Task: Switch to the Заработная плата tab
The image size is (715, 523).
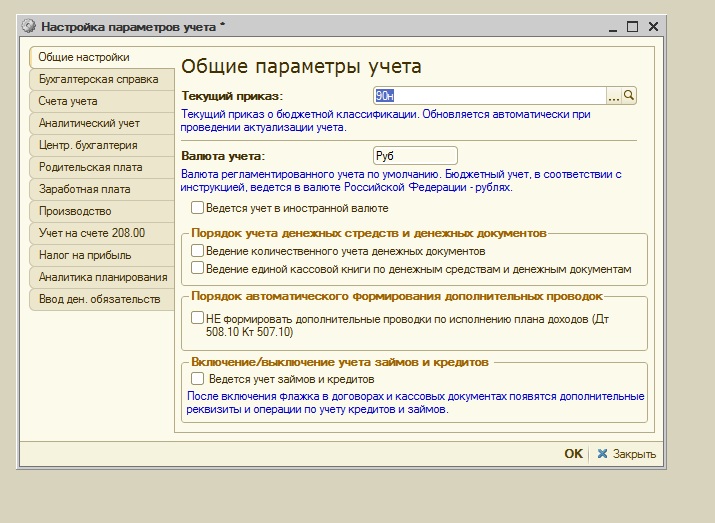Action: (101, 189)
